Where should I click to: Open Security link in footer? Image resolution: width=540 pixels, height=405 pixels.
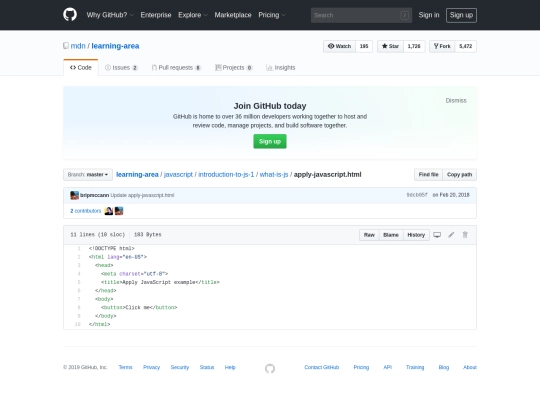pos(180,367)
